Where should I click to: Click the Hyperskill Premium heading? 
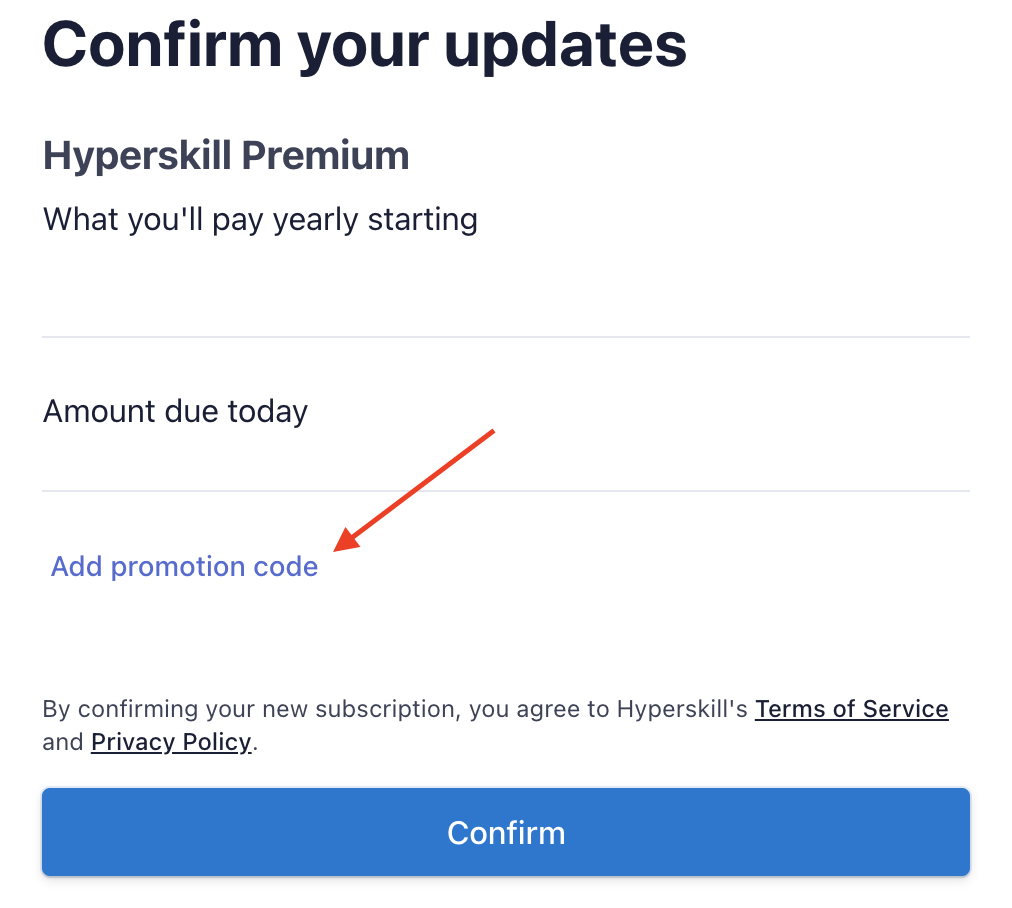225,155
